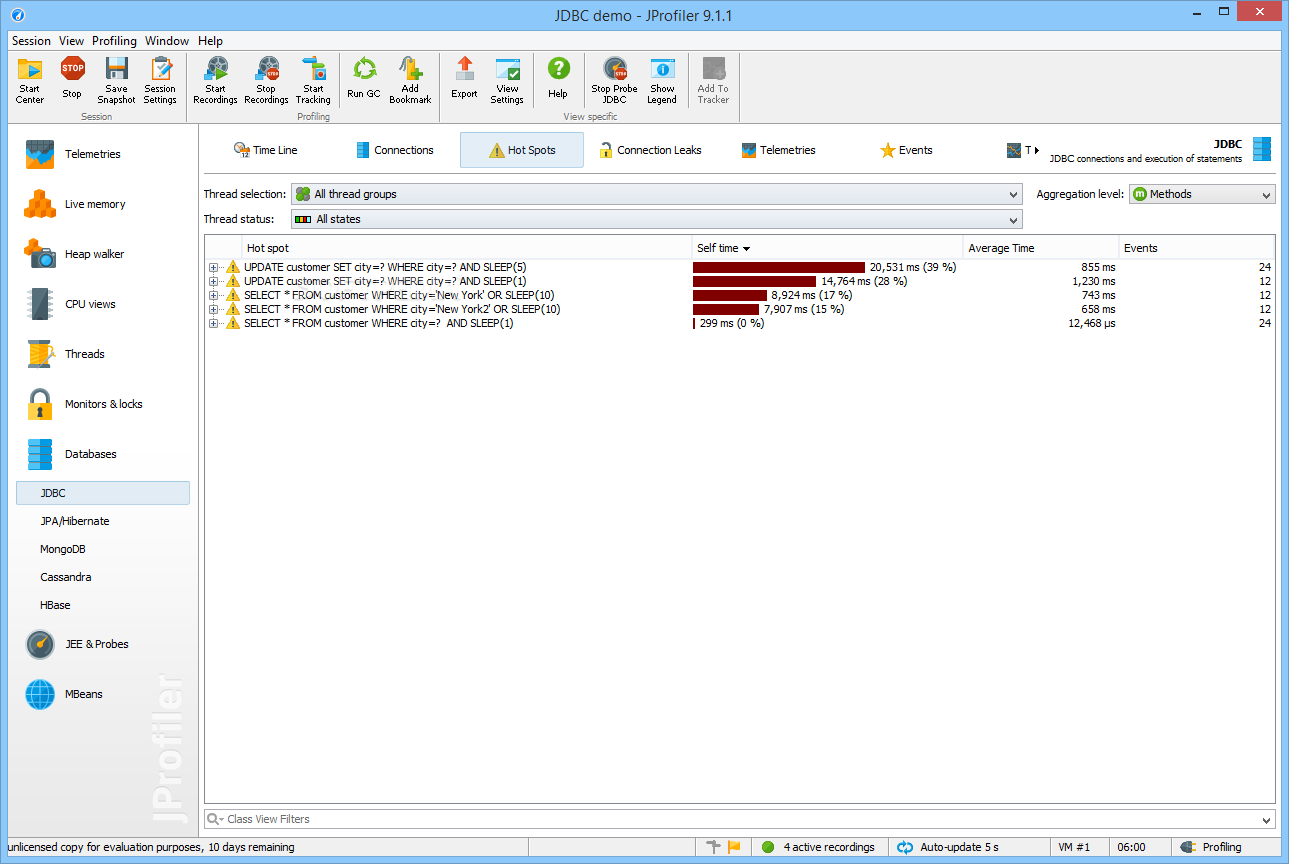Expand the UPDATE ... SLEEP(1) hot spot row

pyautogui.click(x=213, y=281)
